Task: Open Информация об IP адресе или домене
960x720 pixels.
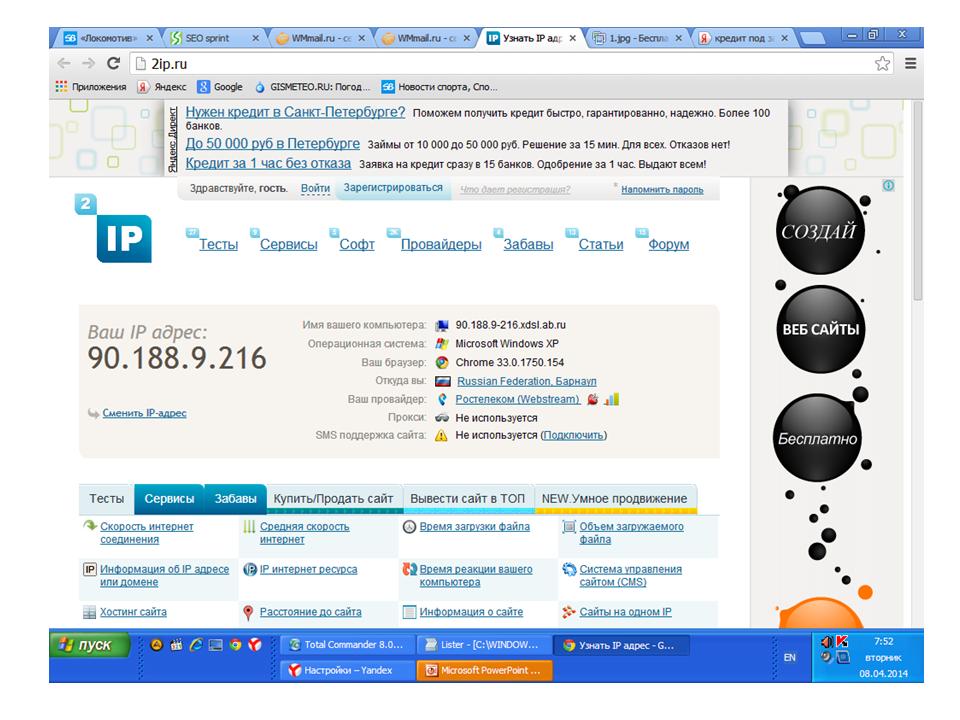Action: click(x=164, y=576)
